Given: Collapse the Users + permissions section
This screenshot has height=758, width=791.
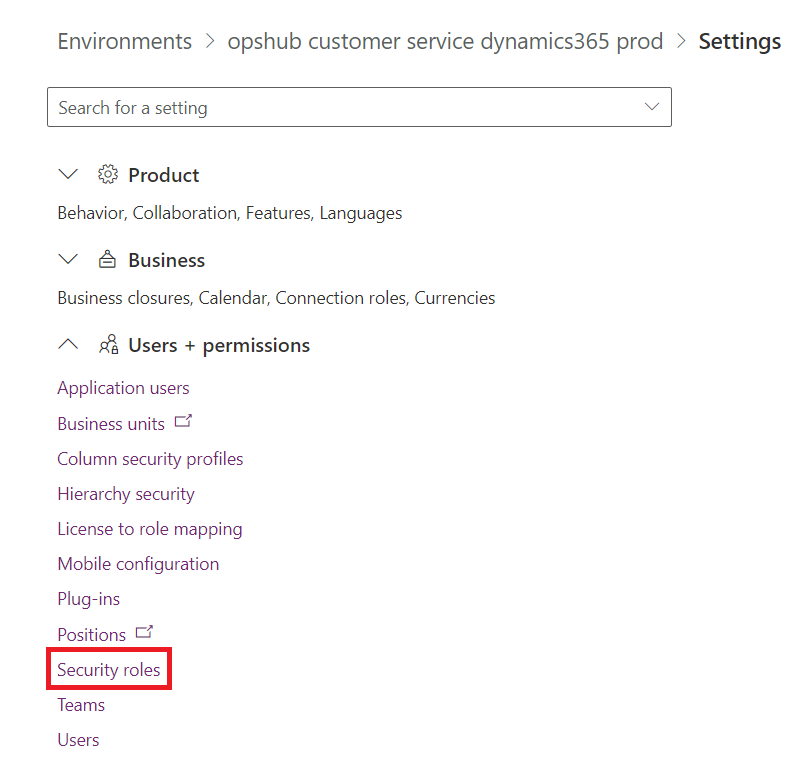Looking at the screenshot, I should [x=68, y=345].
